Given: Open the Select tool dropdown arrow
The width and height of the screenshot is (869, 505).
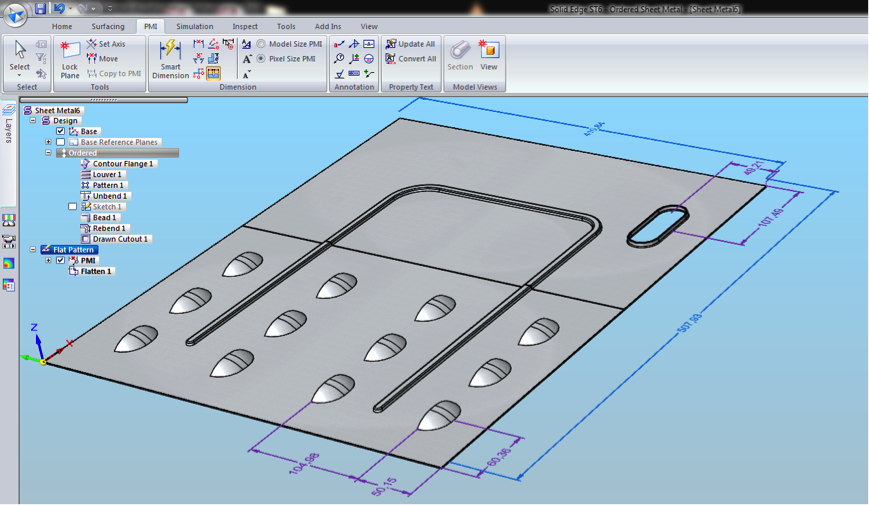Looking at the screenshot, I should tap(19, 75).
